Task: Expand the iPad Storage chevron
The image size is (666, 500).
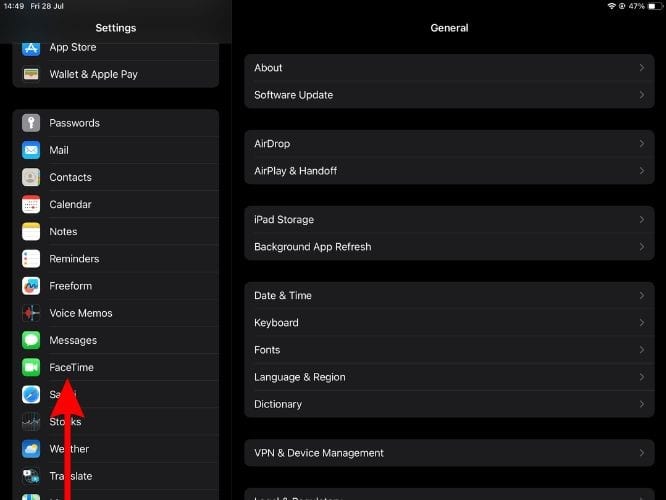Action: [x=641, y=220]
